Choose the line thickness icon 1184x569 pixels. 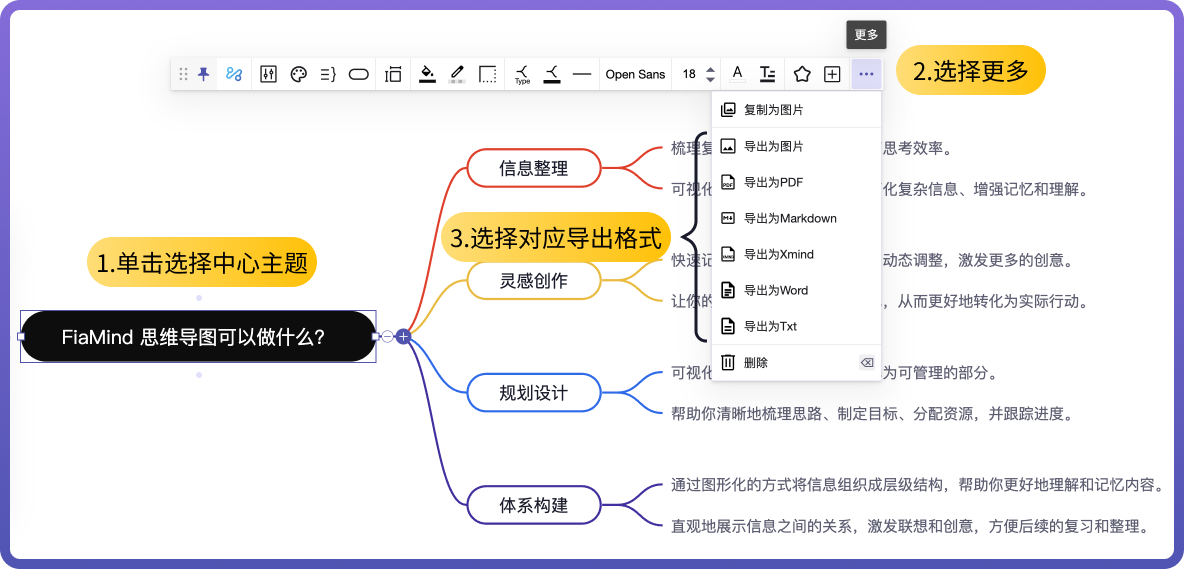581,74
